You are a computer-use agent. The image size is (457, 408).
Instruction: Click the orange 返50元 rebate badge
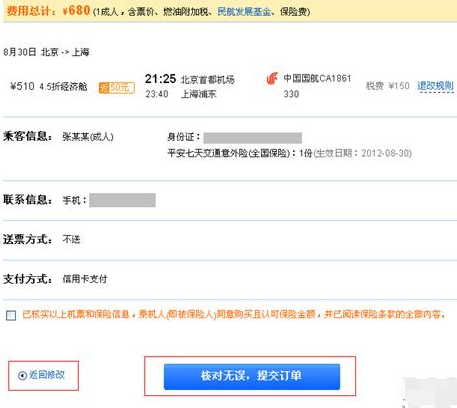[117, 88]
